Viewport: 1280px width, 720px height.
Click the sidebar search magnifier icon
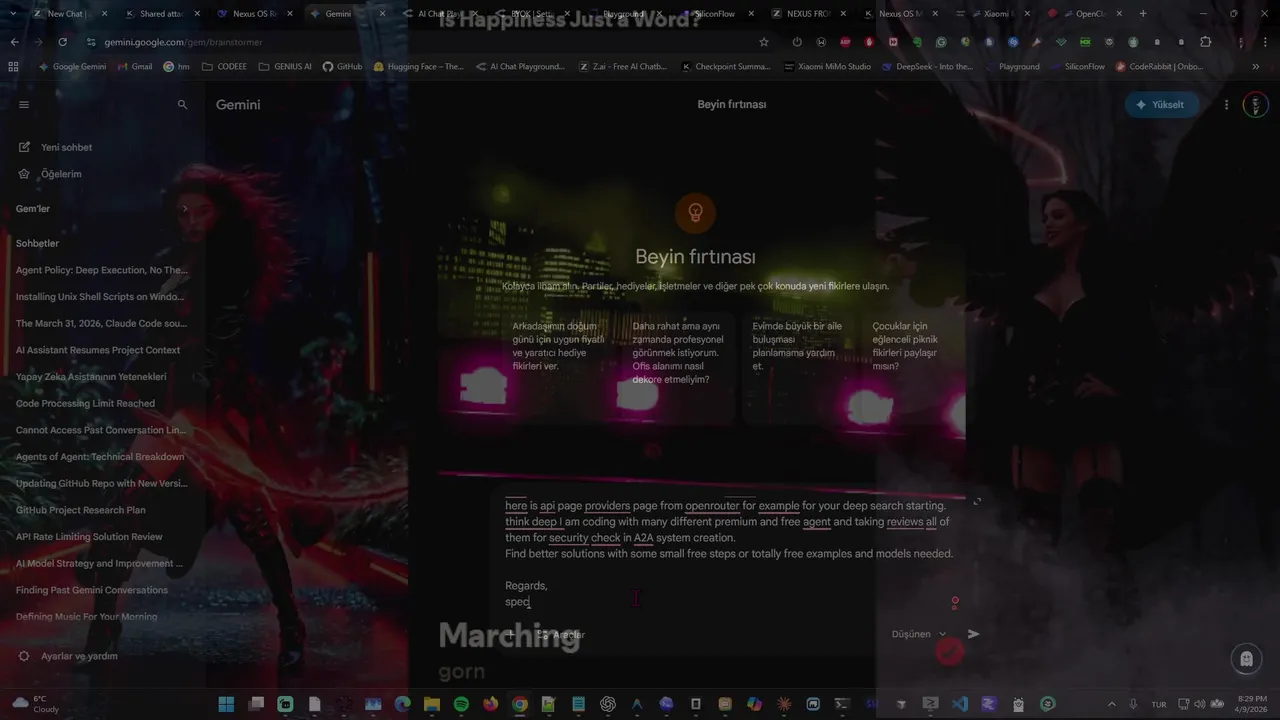click(x=182, y=104)
